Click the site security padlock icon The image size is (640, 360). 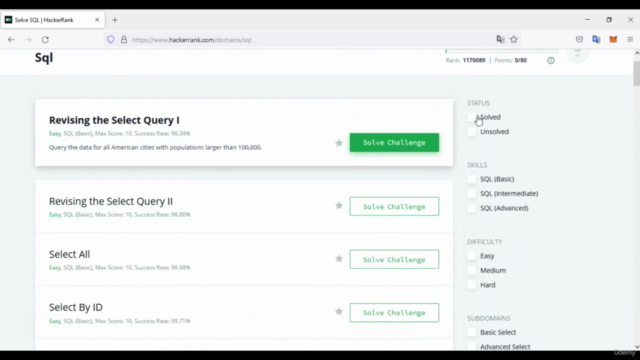pos(124,40)
